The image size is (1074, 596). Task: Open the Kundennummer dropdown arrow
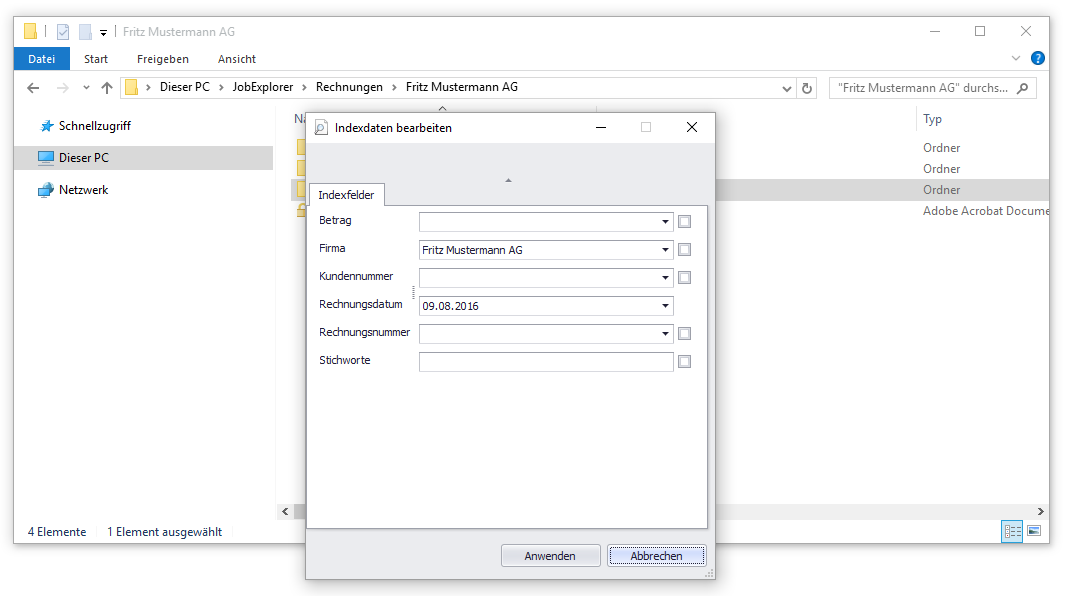click(664, 277)
